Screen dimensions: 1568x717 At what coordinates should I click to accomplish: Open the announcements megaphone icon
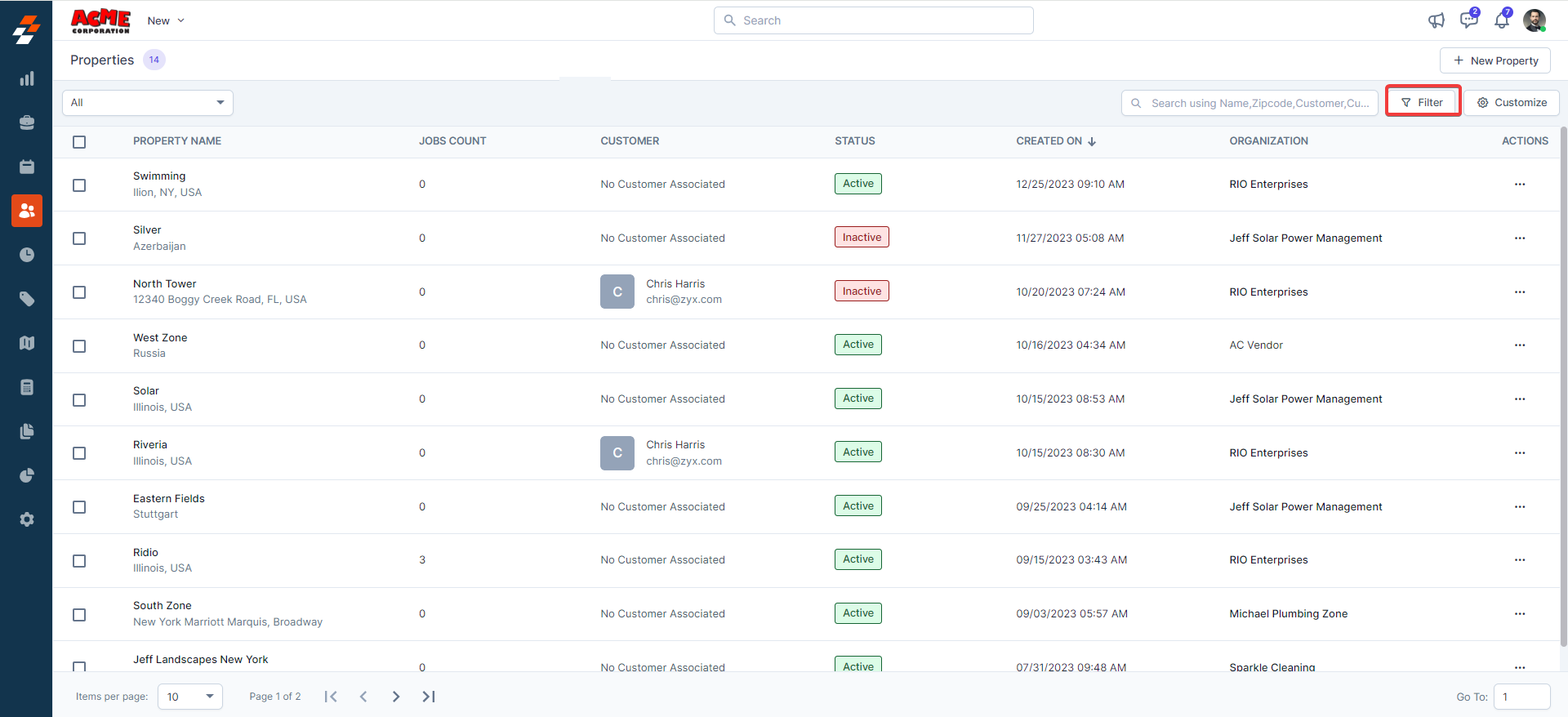1436,20
